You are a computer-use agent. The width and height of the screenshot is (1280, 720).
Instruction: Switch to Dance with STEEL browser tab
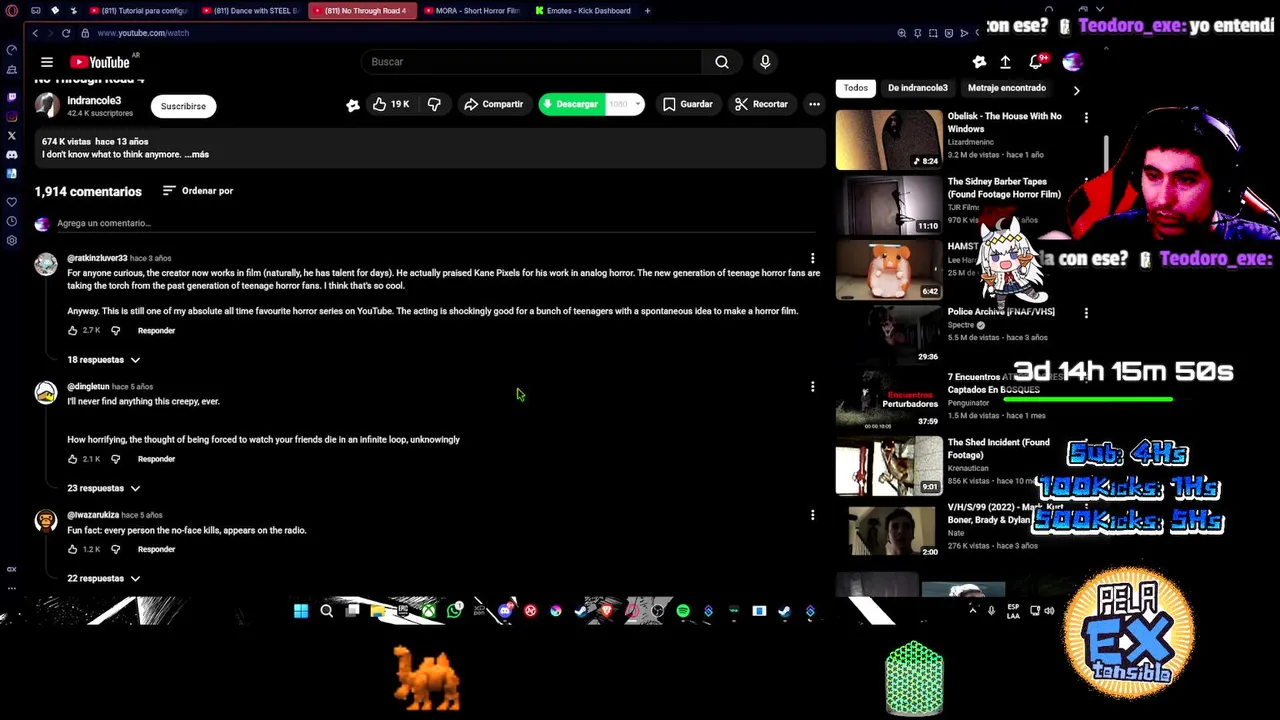point(250,11)
